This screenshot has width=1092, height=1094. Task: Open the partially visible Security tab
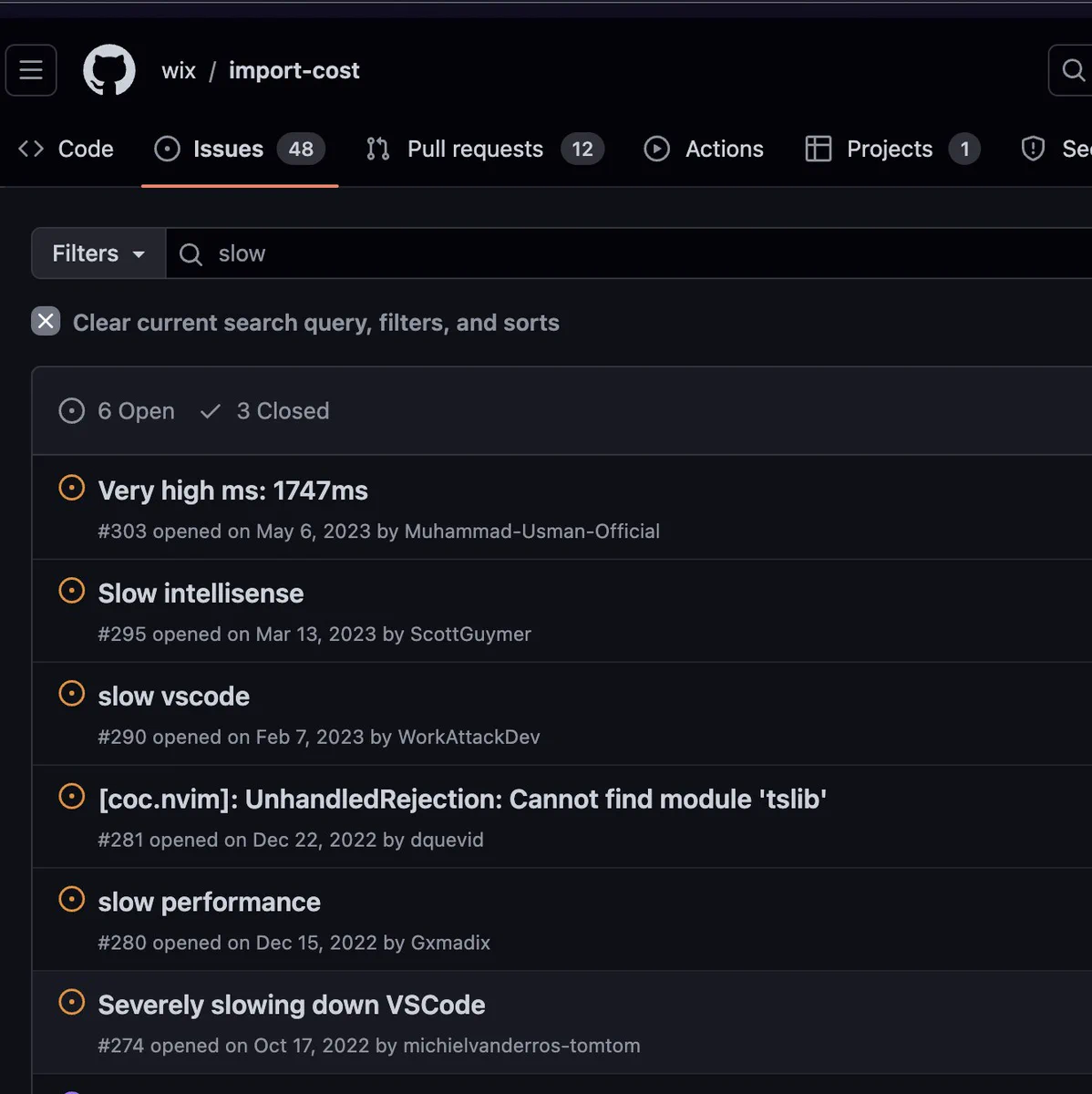coord(1056,149)
